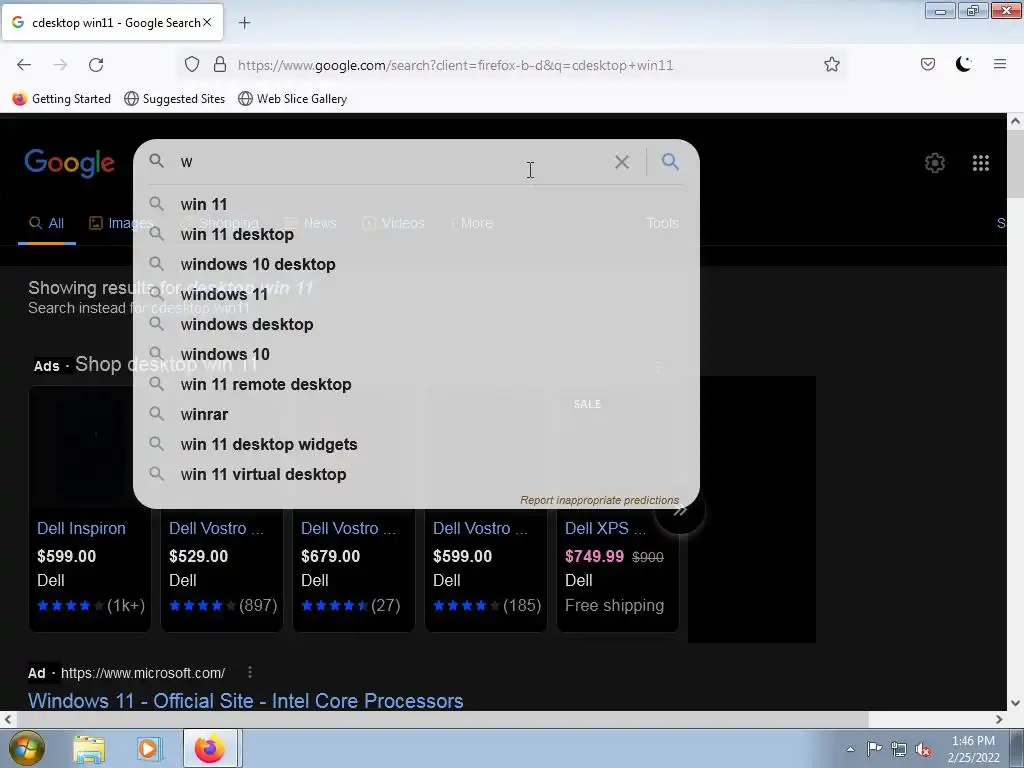
Task: Open the Dell Vostro $679.00 ad
Action: click(x=353, y=569)
